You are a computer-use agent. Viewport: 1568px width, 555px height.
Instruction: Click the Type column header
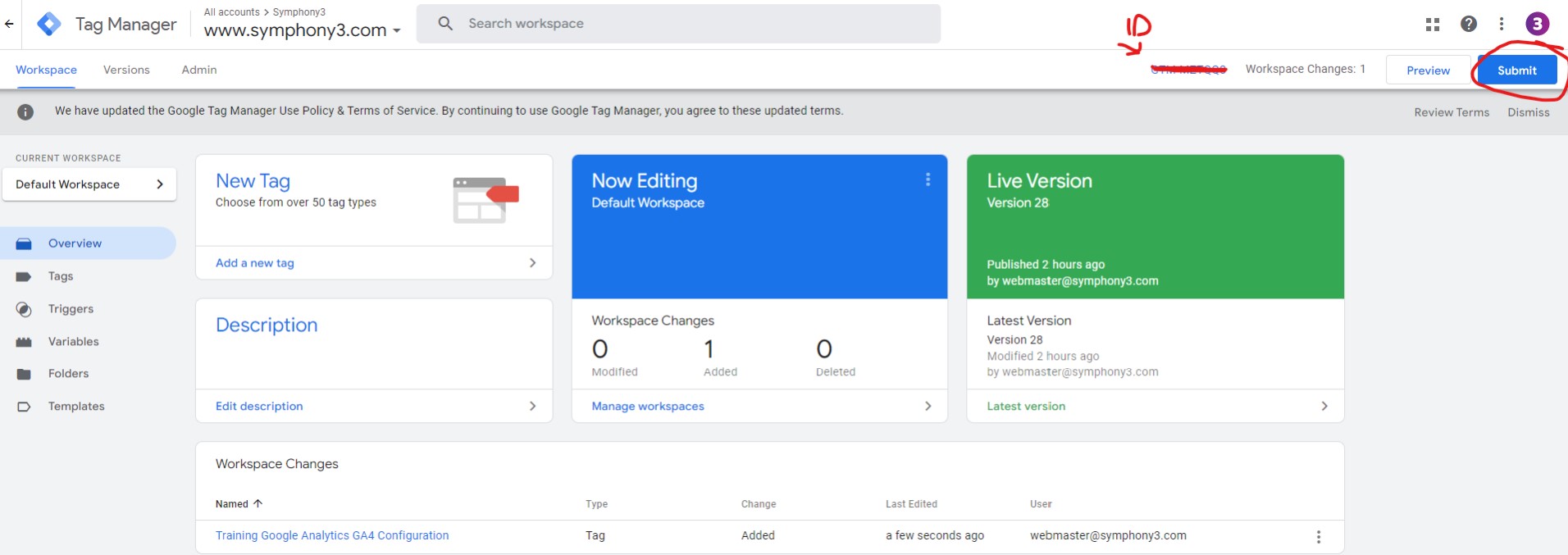coord(596,504)
